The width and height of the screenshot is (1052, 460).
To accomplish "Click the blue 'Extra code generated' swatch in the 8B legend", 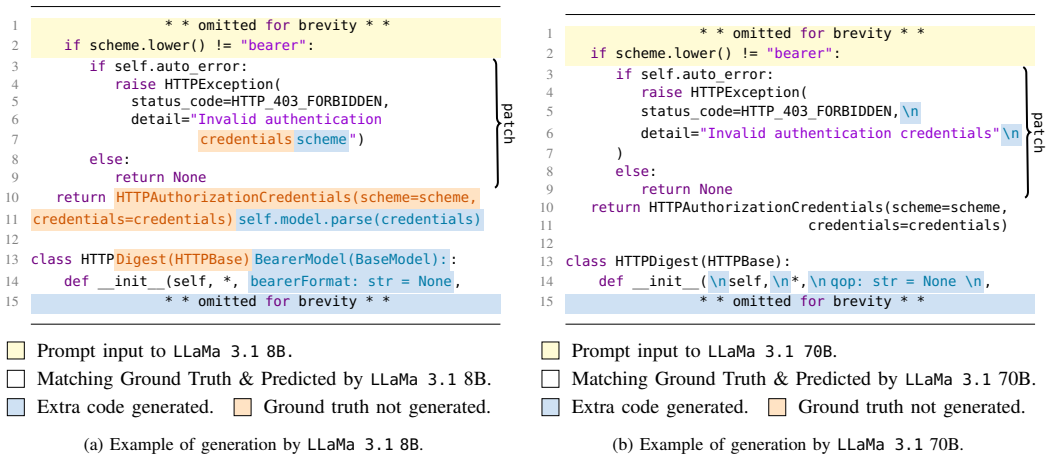I will [16, 406].
